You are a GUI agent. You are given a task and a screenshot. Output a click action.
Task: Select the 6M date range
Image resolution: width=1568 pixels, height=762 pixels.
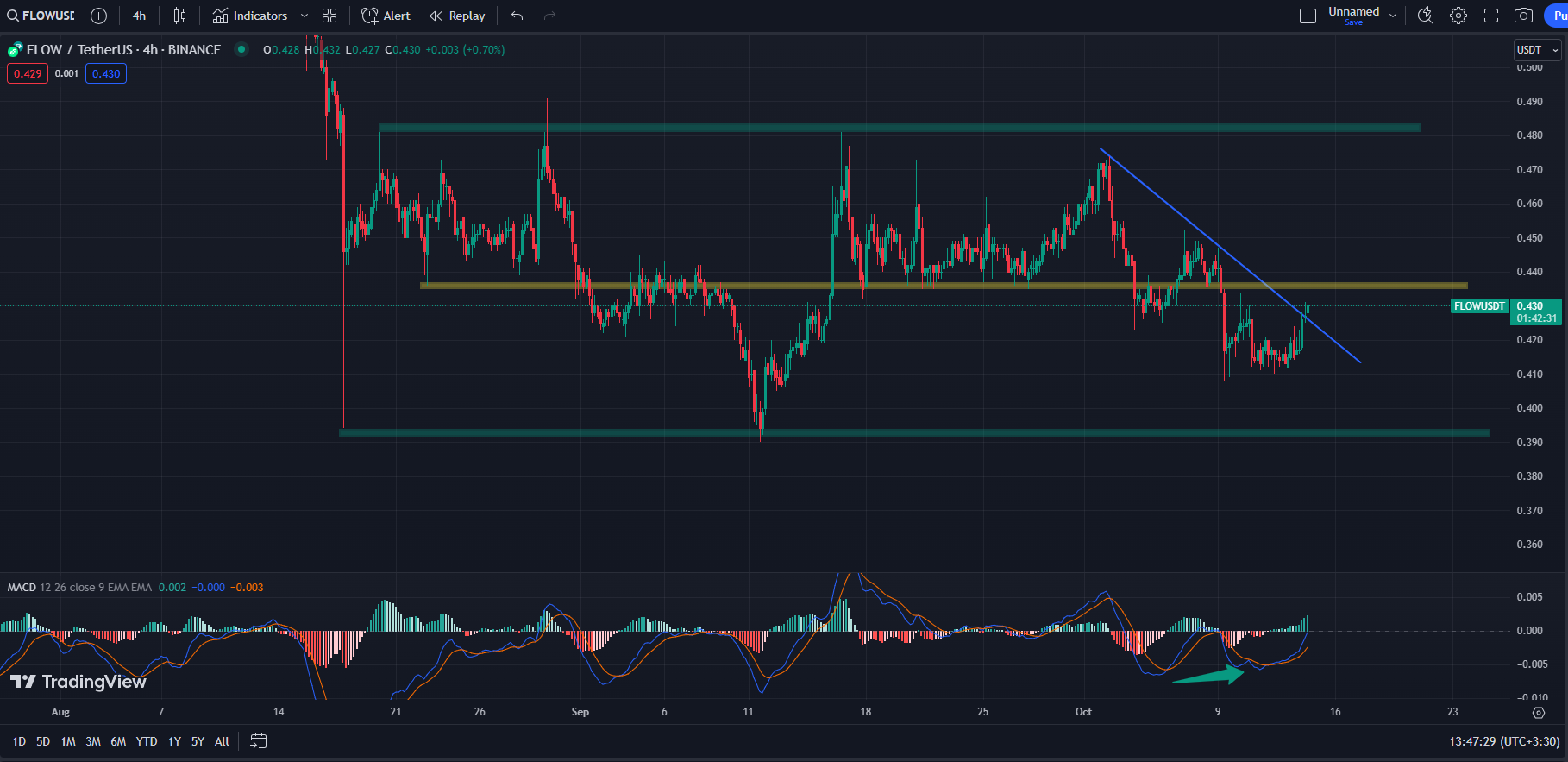click(x=118, y=741)
